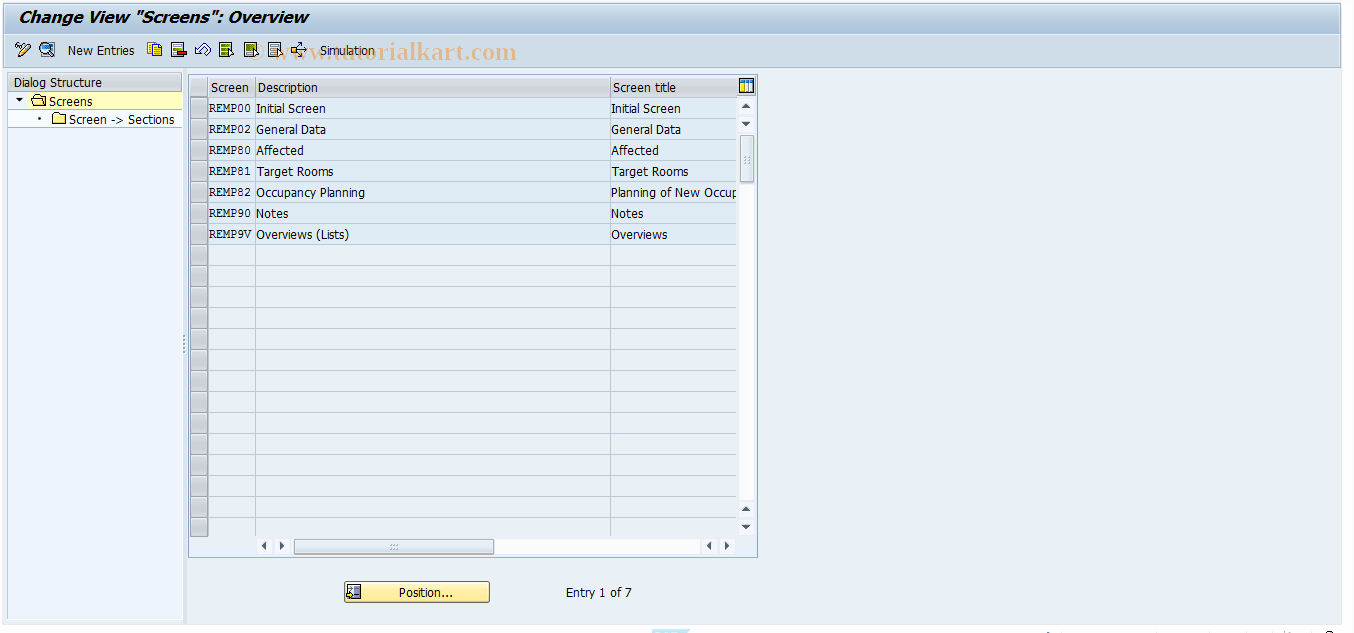This screenshot has width=1354, height=633.
Task: Click the 'Entry 1 of 7' status text
Action: (x=598, y=593)
